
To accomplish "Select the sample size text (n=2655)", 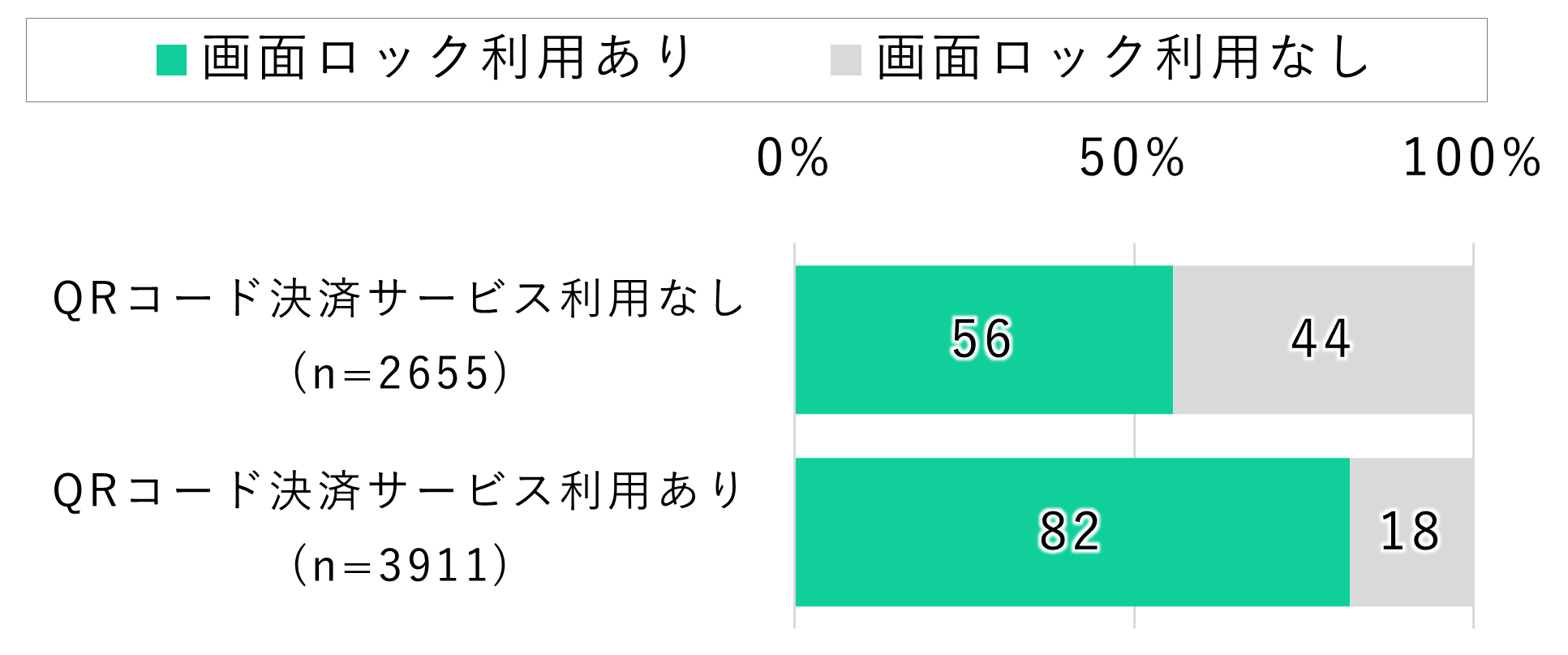I will tap(399, 373).
